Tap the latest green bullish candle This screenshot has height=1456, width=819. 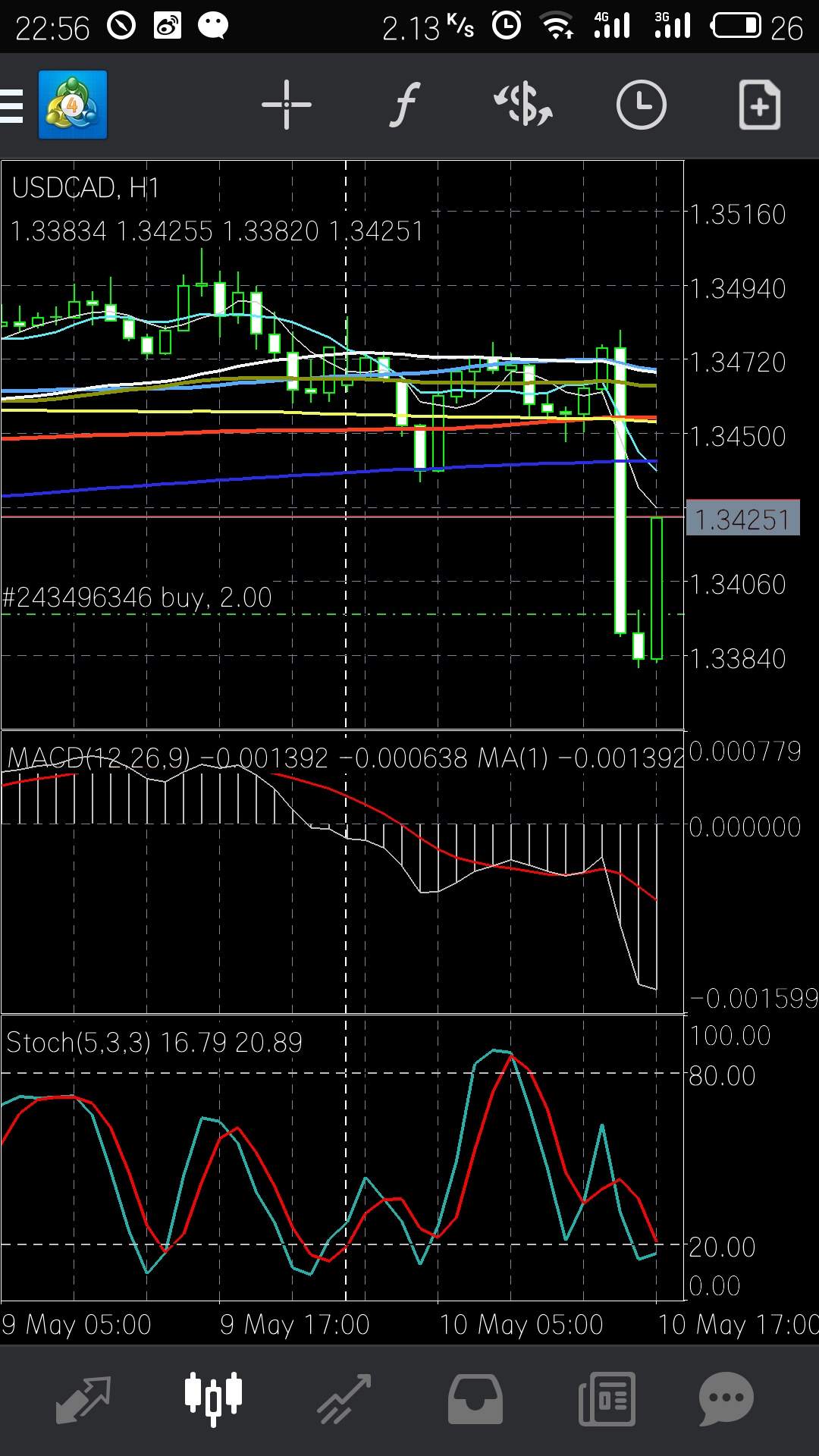pos(657,588)
